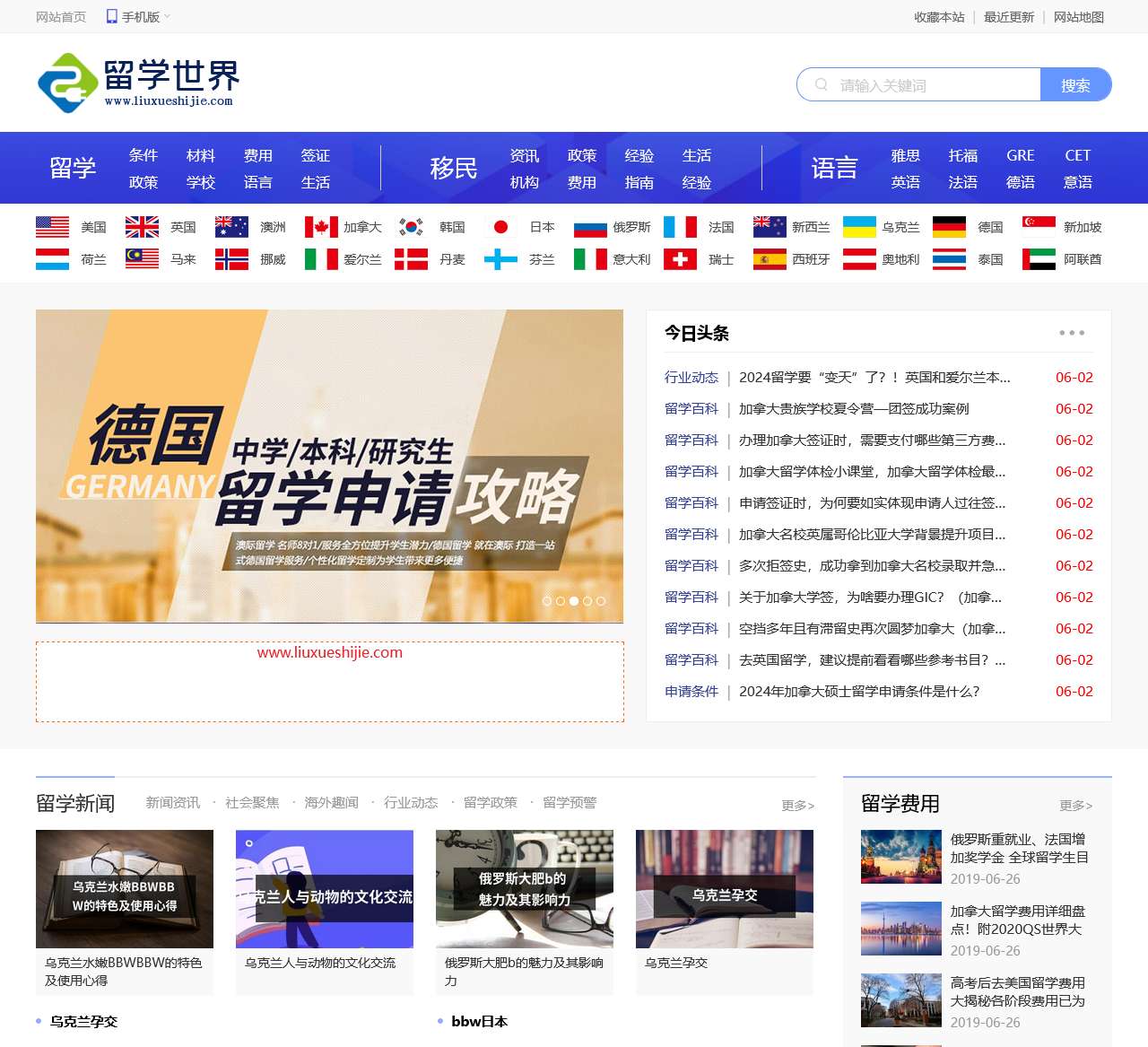The image size is (1148, 1047).
Task: Click the Ukraine flag icon
Action: pyautogui.click(x=859, y=227)
